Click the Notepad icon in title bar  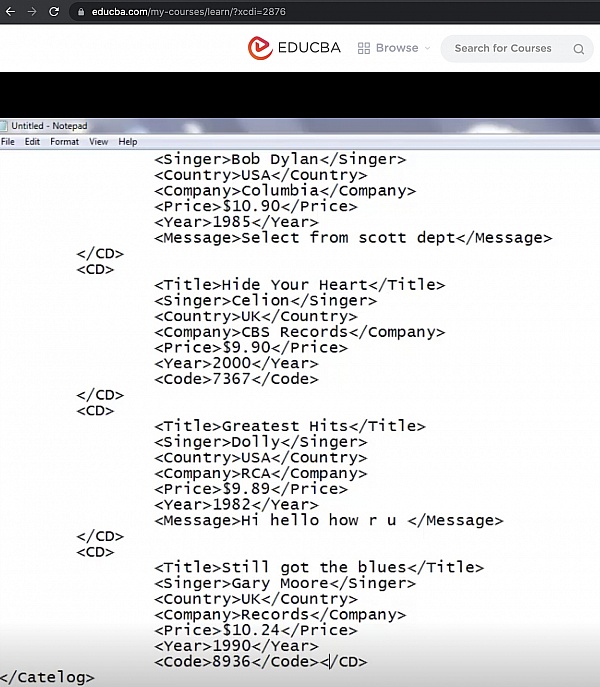coord(5,126)
